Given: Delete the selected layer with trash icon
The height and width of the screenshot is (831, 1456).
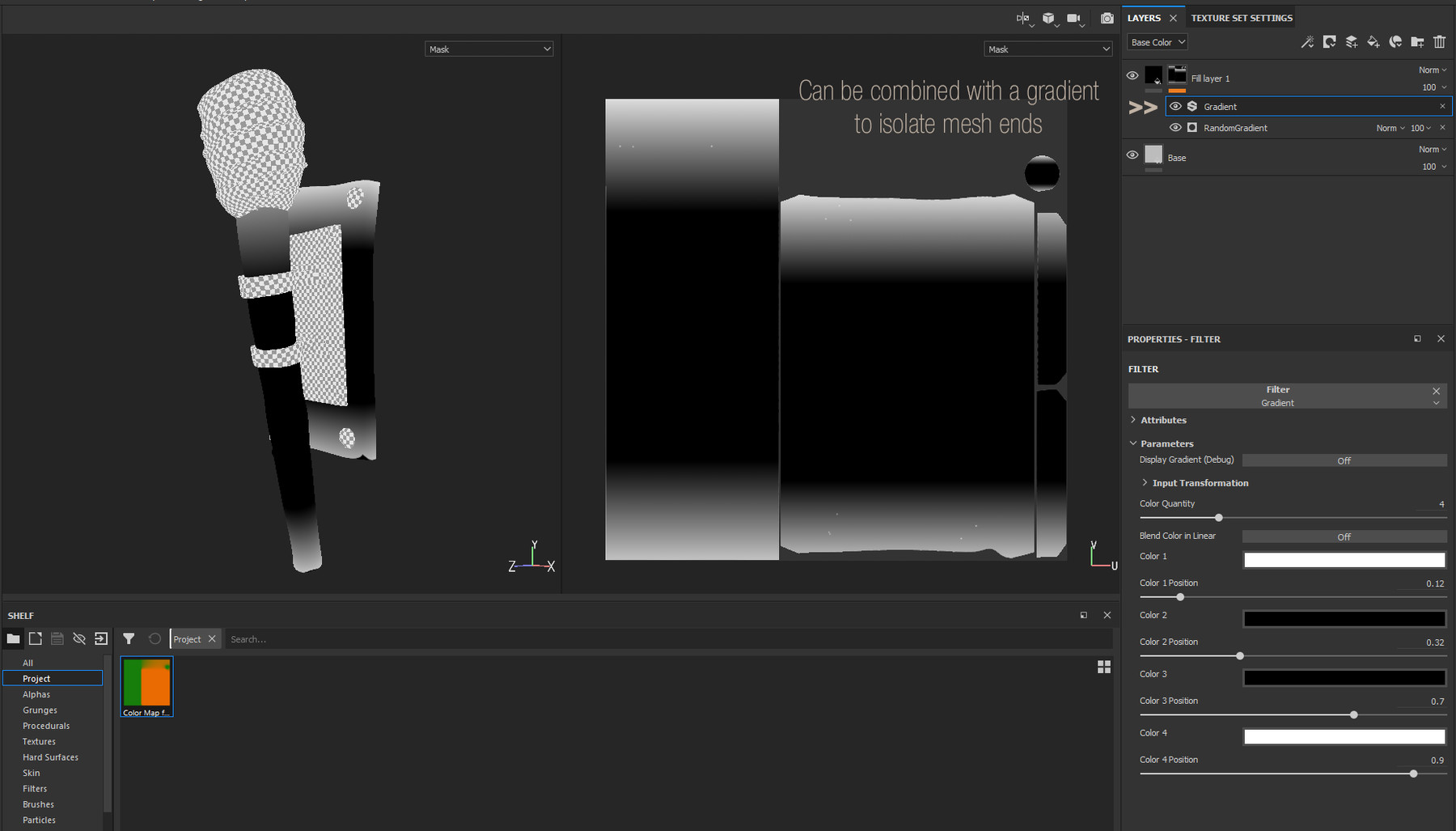Looking at the screenshot, I should (x=1440, y=42).
